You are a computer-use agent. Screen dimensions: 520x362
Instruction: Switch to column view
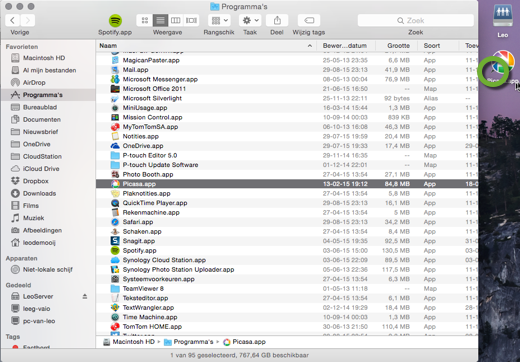176,20
